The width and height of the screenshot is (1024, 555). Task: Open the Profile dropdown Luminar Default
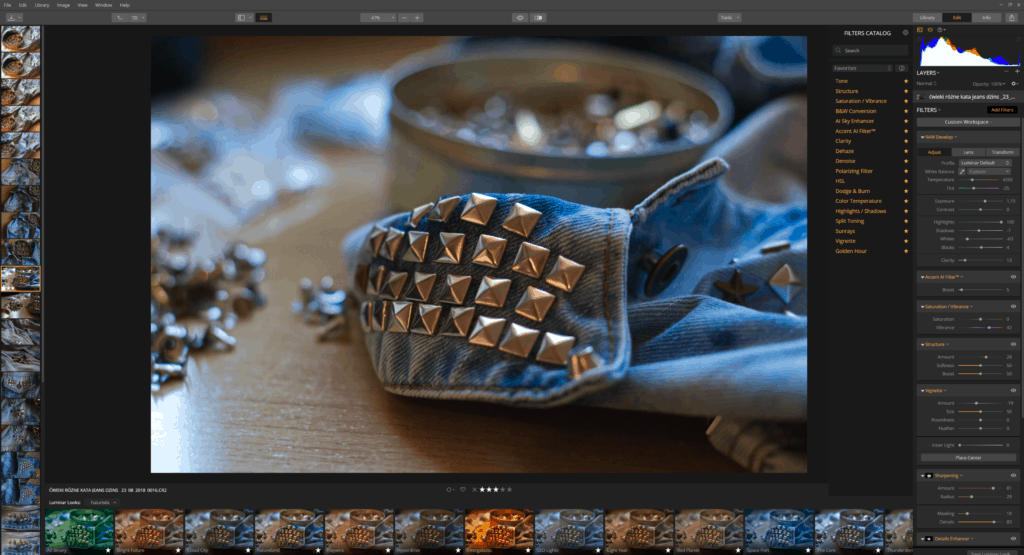click(989, 162)
